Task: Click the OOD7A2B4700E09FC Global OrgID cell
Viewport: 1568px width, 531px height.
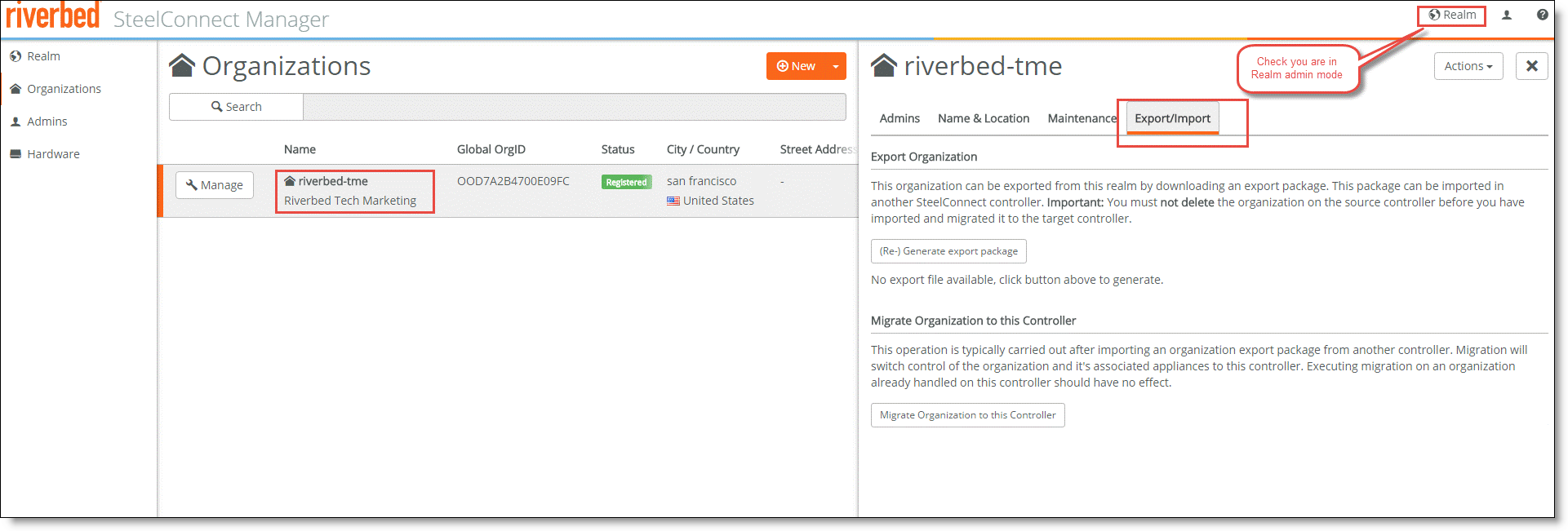Action: pos(513,181)
